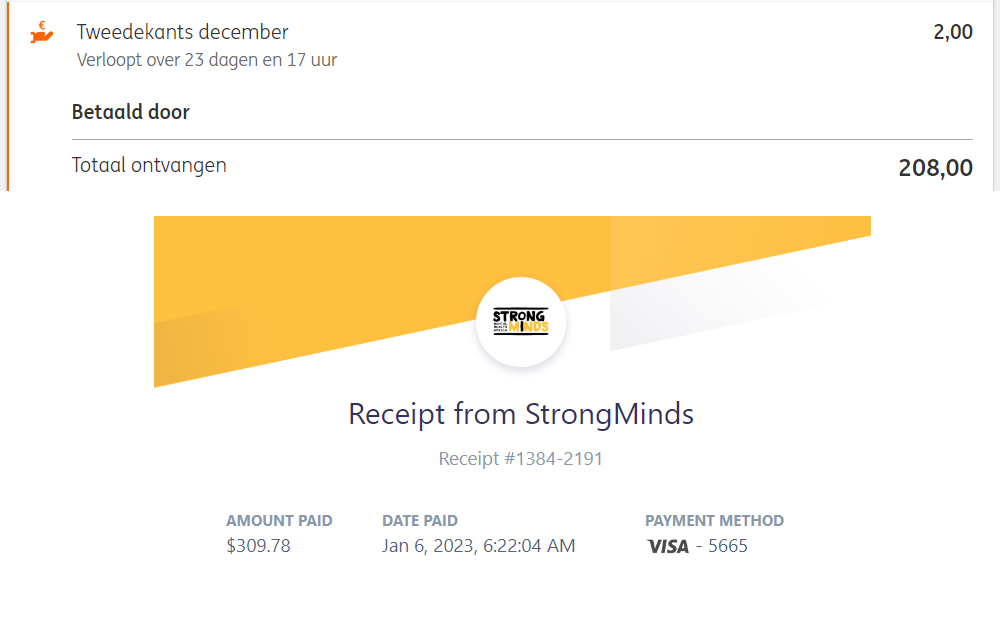Click the expiry text 'Verloopt over 23 dagen'
The height and width of the screenshot is (628, 1000).
207,60
